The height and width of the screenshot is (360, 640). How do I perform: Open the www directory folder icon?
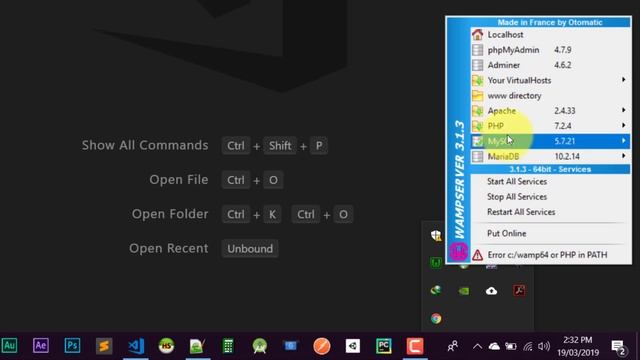click(478, 96)
